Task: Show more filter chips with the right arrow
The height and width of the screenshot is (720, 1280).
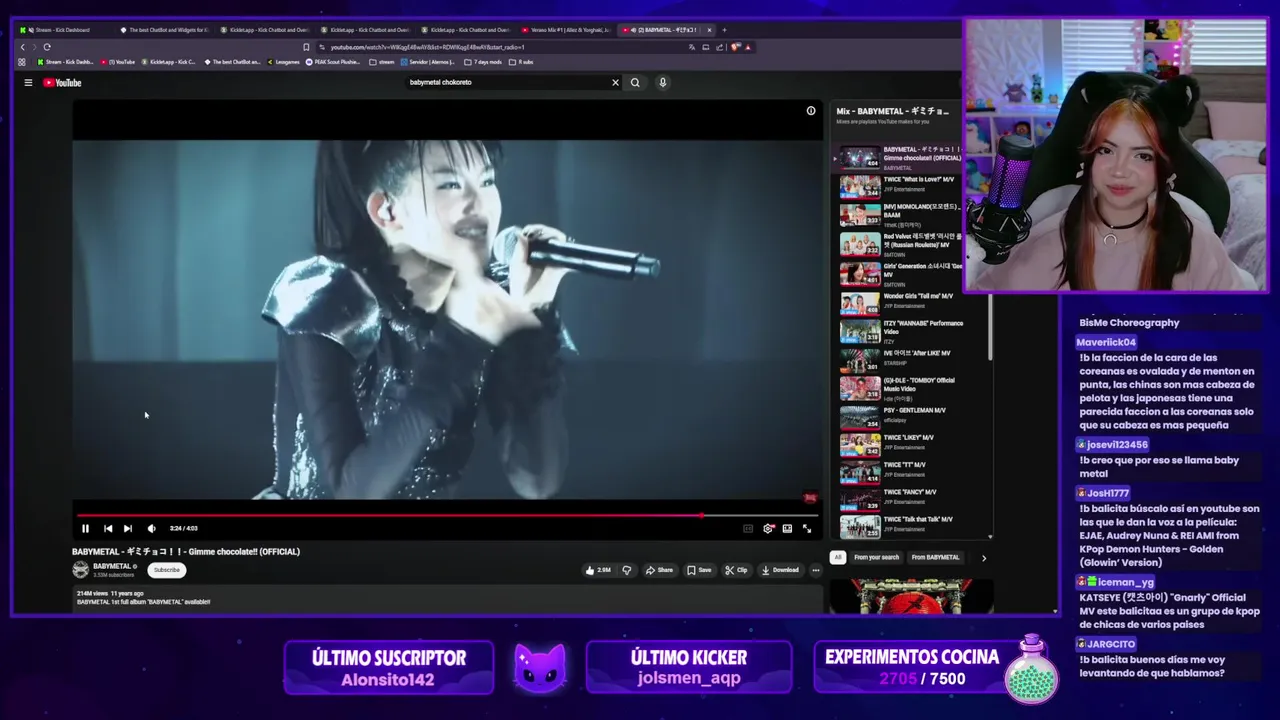Action: [x=983, y=558]
